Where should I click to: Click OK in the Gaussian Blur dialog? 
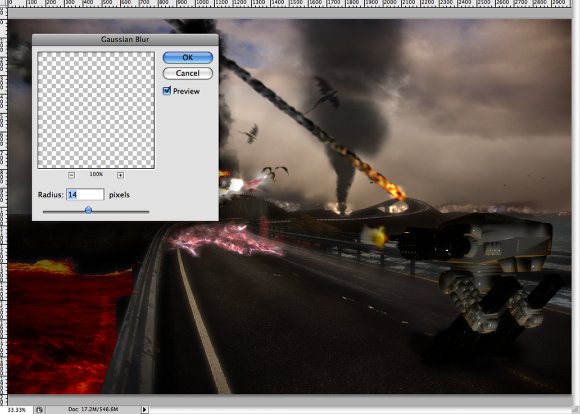click(x=188, y=57)
